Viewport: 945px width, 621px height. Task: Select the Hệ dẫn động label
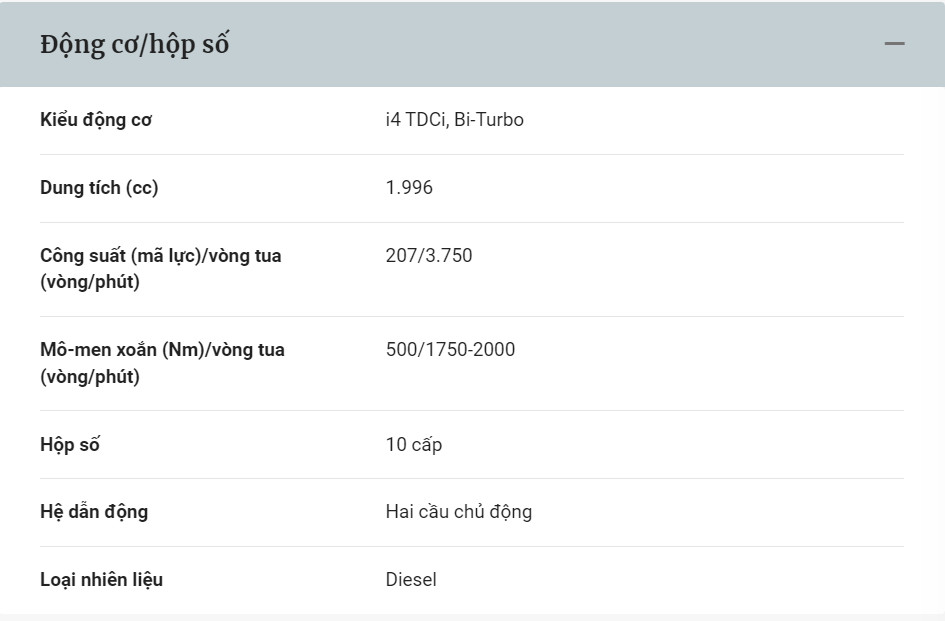click(94, 512)
